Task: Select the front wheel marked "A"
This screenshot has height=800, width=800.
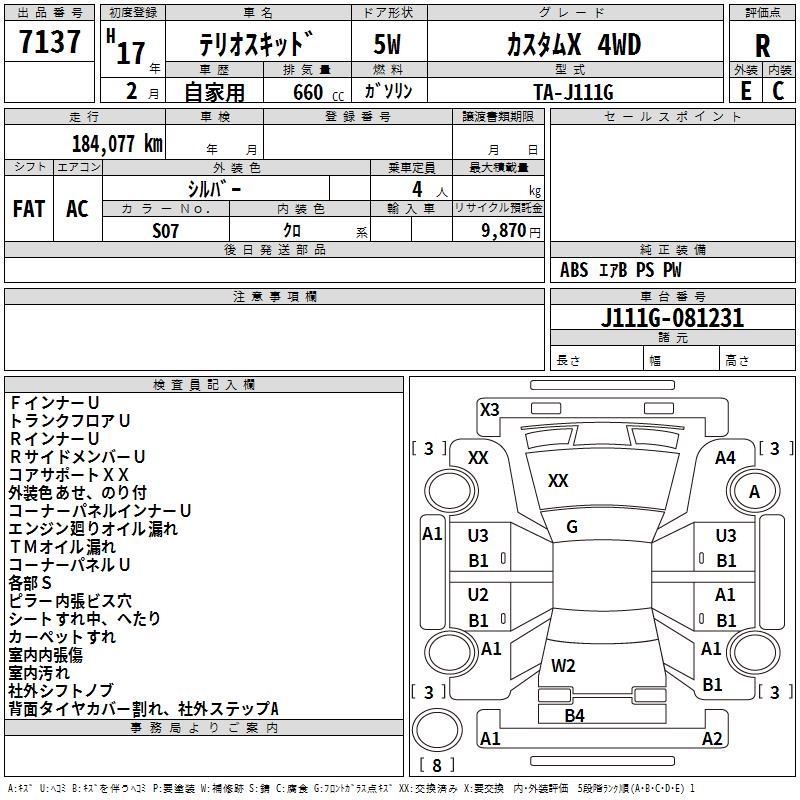Action: 754,492
